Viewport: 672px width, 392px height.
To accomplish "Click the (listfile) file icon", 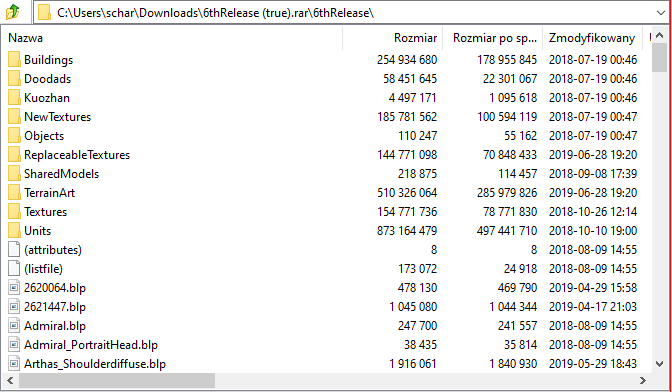I will (x=14, y=269).
